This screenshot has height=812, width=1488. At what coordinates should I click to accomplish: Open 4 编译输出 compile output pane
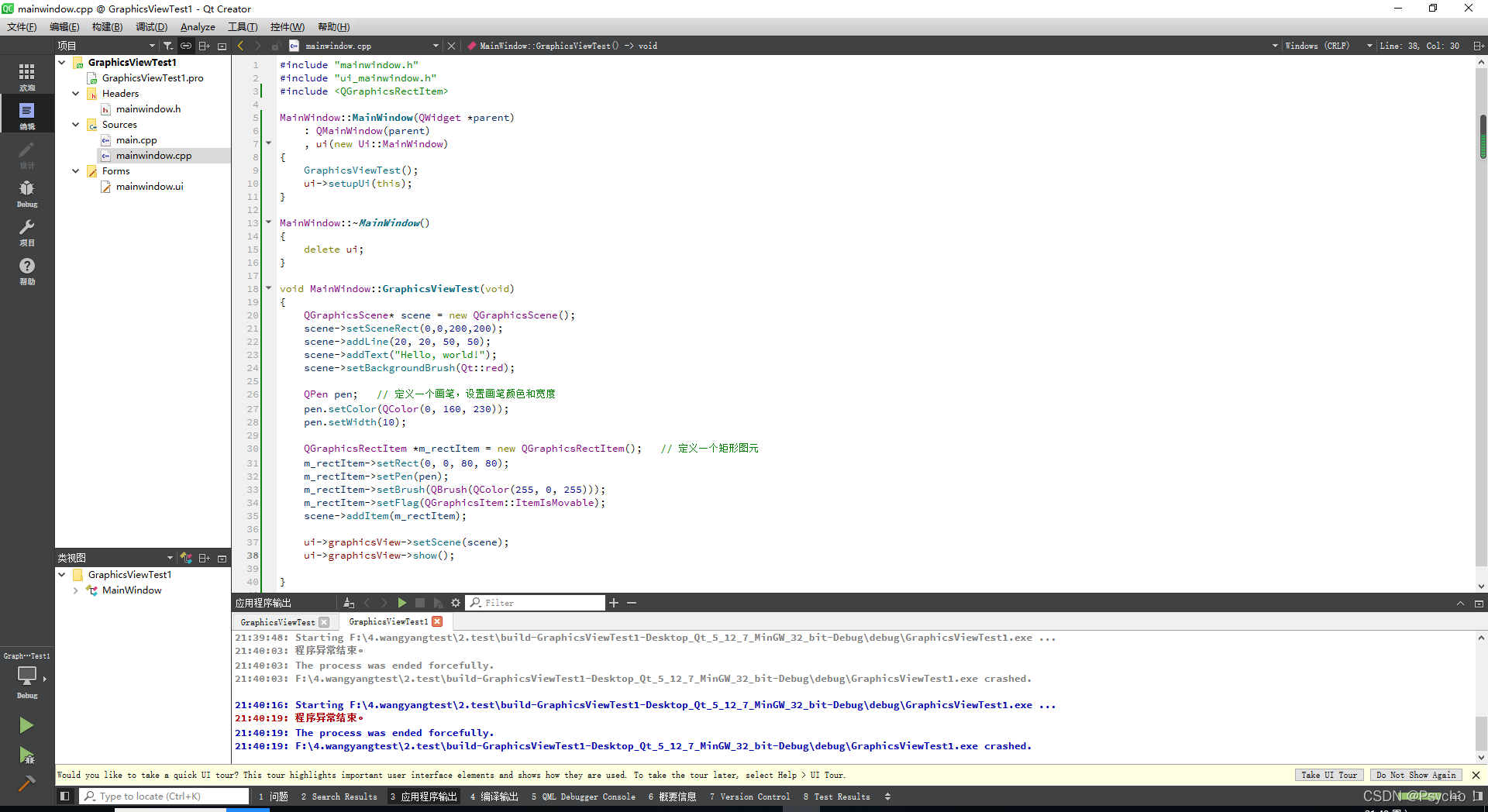(x=494, y=797)
